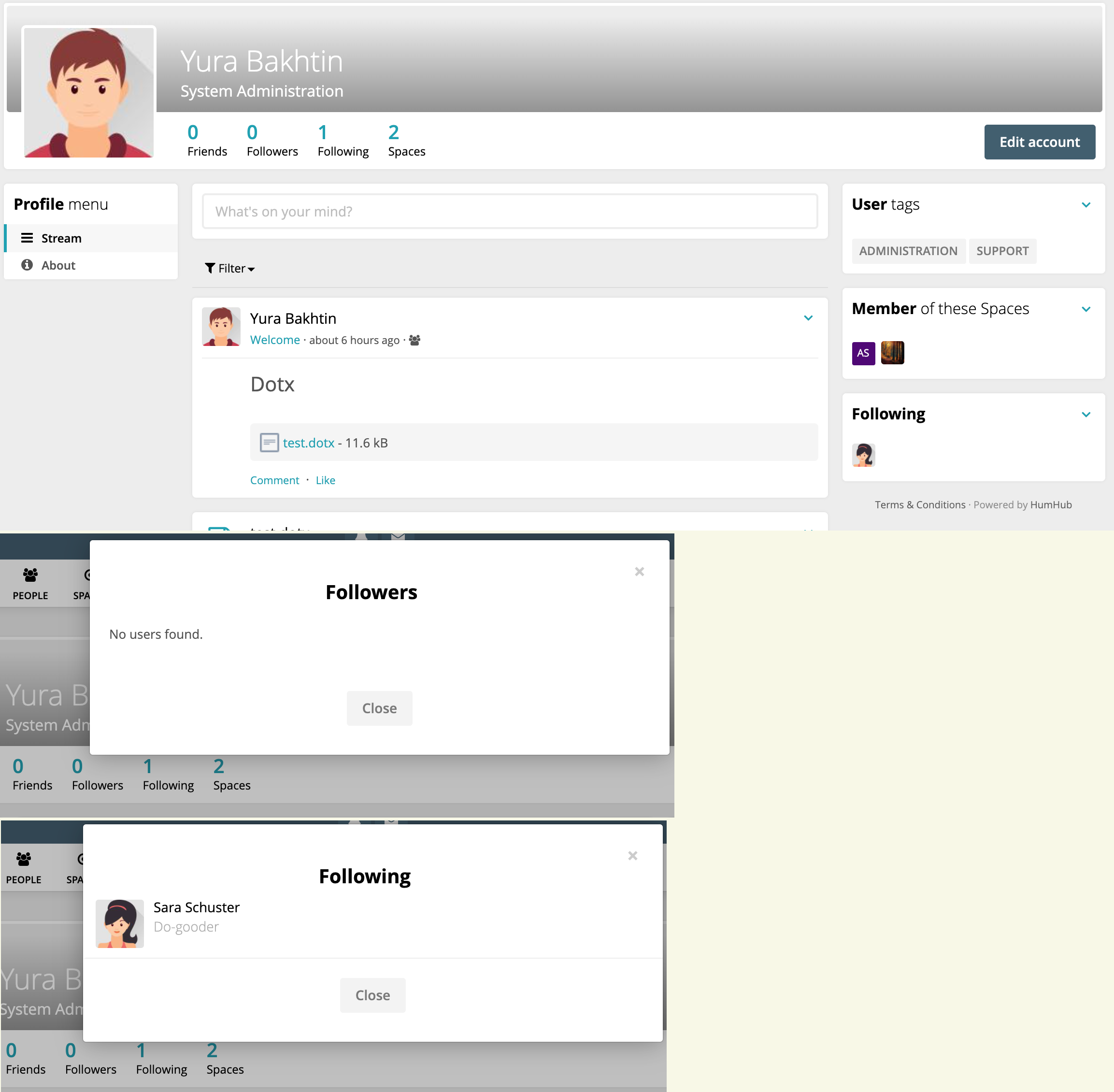Click the Edit account button
This screenshot has width=1114, height=1092.
[x=1040, y=142]
